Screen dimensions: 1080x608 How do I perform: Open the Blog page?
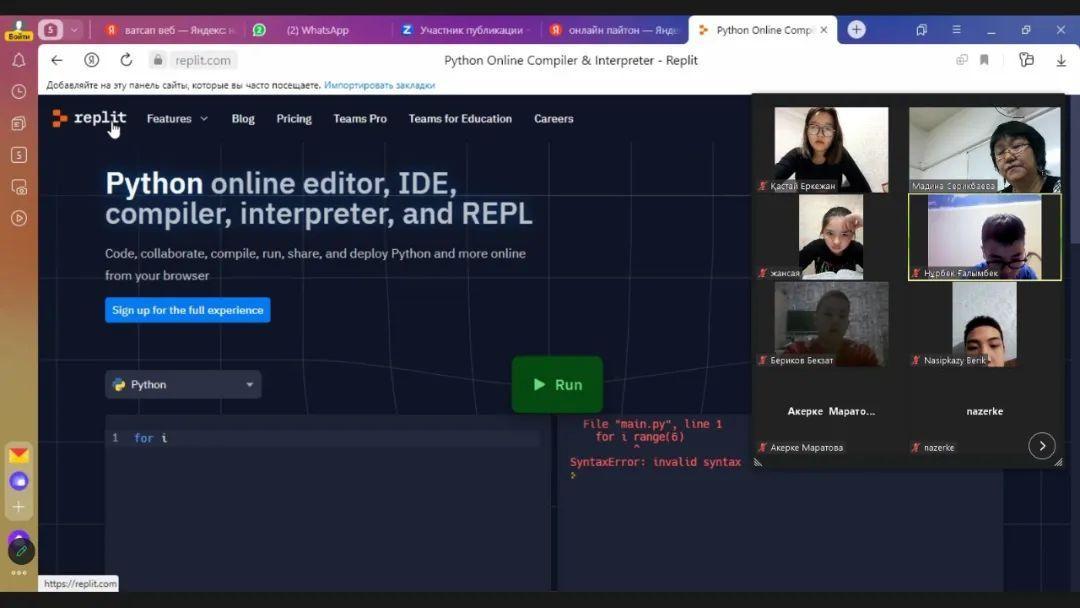tap(243, 118)
